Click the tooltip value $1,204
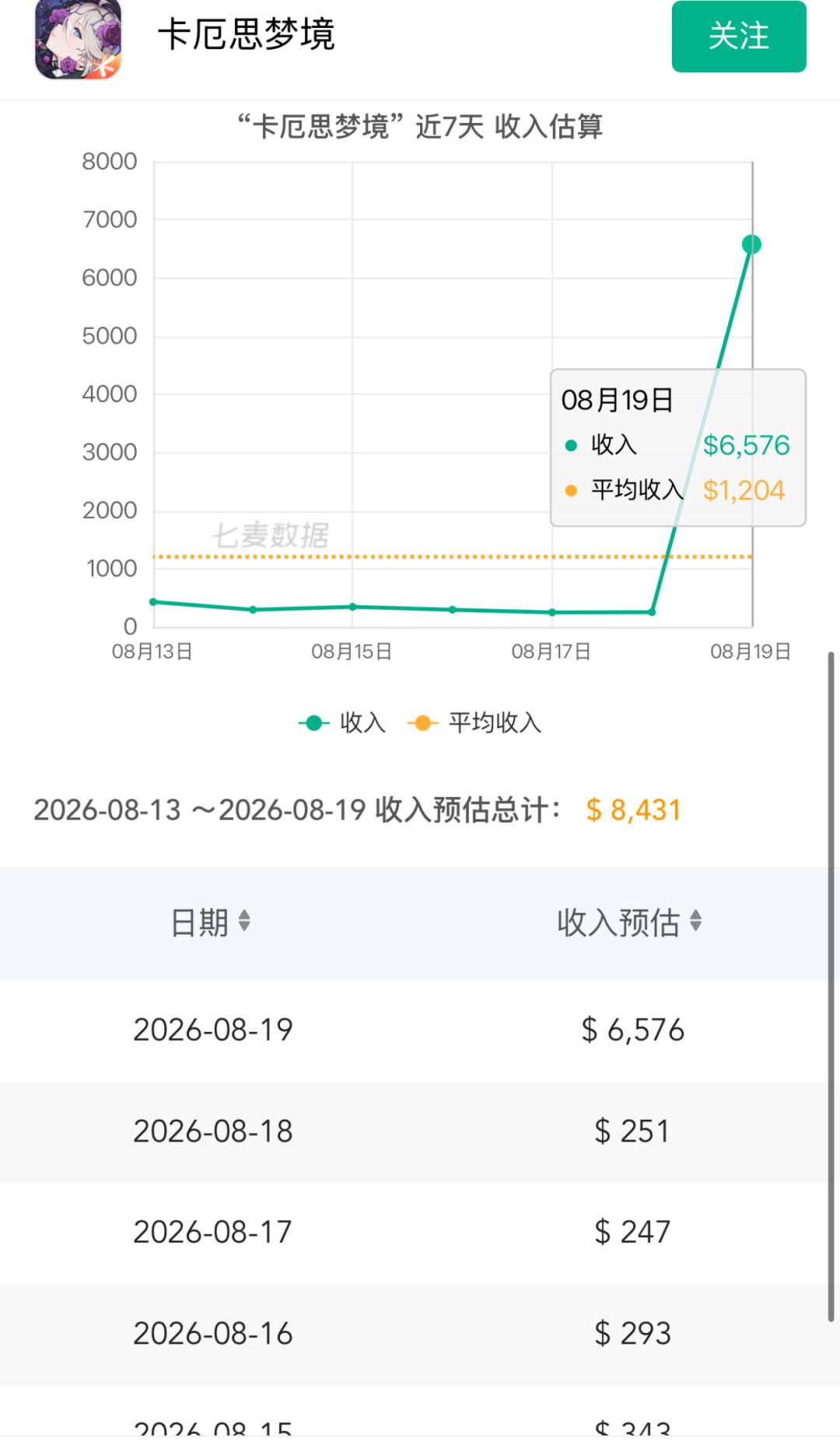 pyautogui.click(x=744, y=490)
